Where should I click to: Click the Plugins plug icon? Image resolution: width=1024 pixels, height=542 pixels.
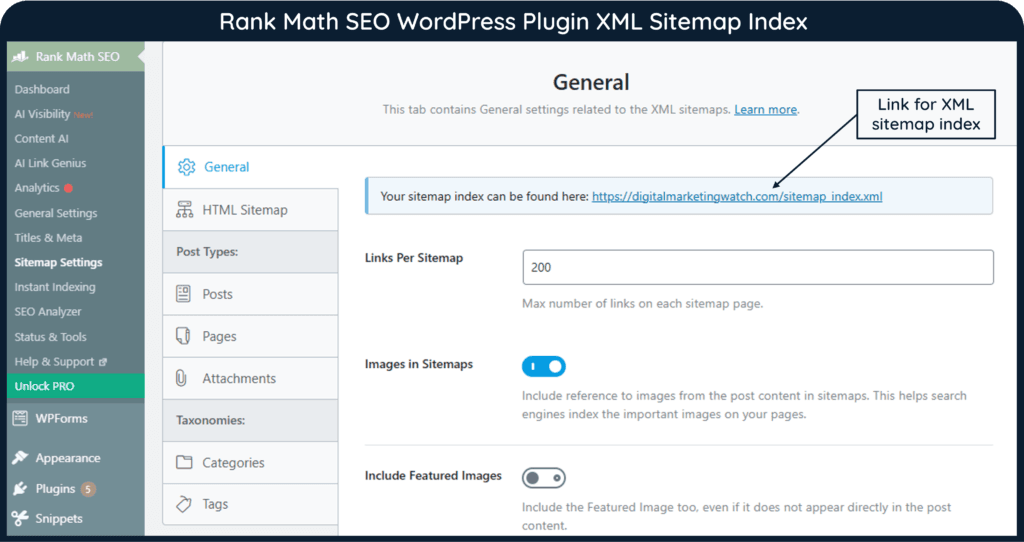pyautogui.click(x=20, y=488)
